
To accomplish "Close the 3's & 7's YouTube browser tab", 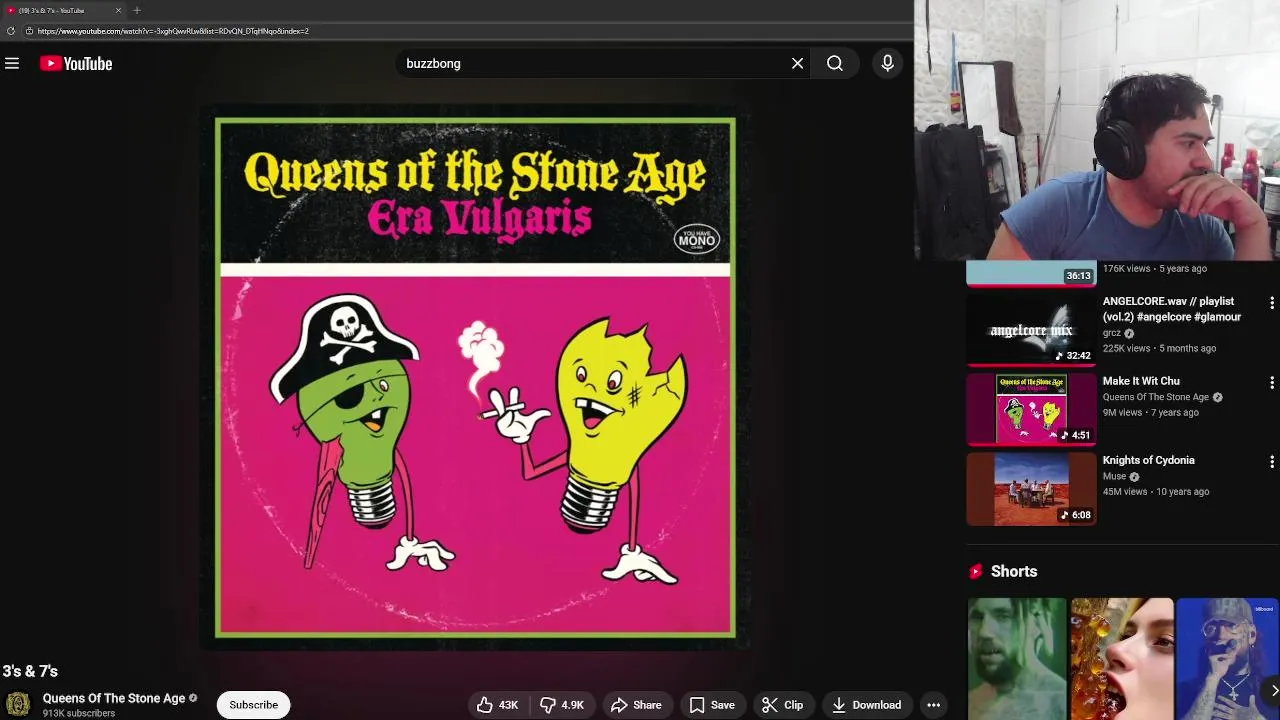I will coord(118,10).
